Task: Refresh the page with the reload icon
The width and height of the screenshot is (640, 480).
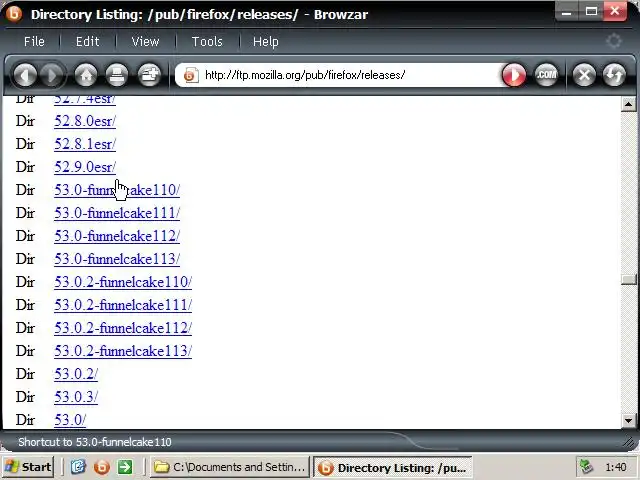Action: [614, 75]
